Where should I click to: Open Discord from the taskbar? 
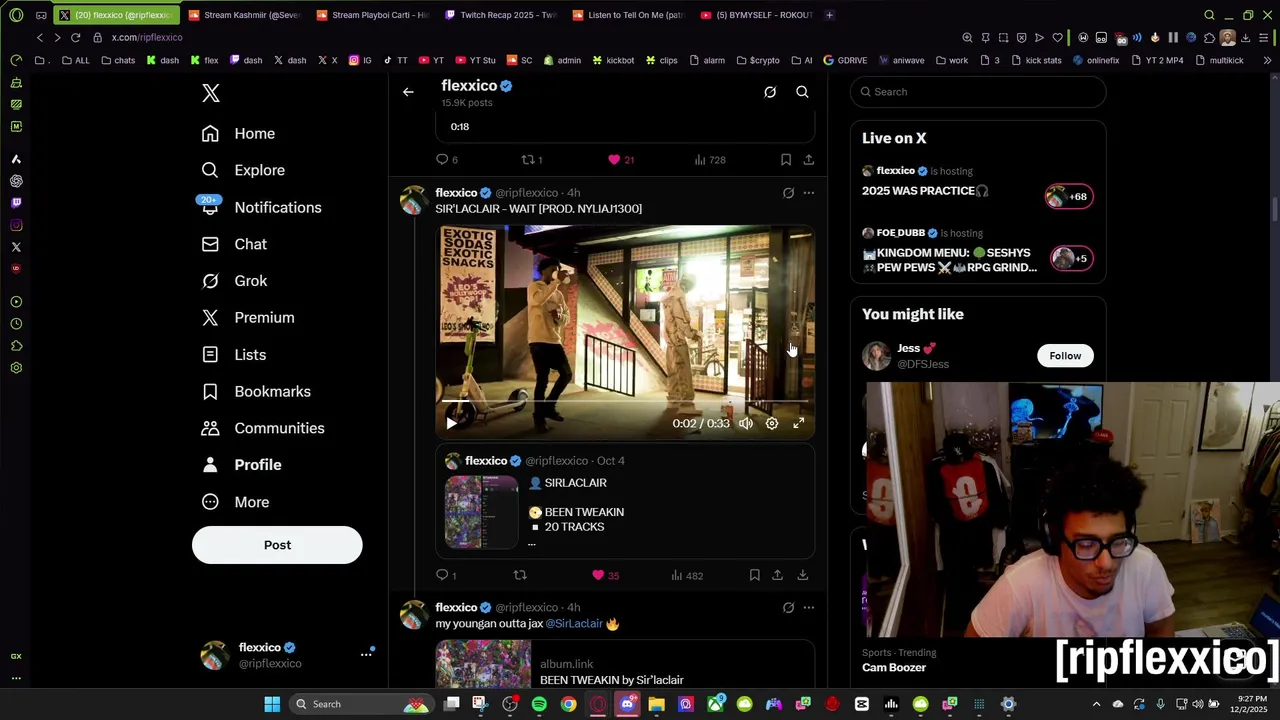pyautogui.click(x=627, y=704)
